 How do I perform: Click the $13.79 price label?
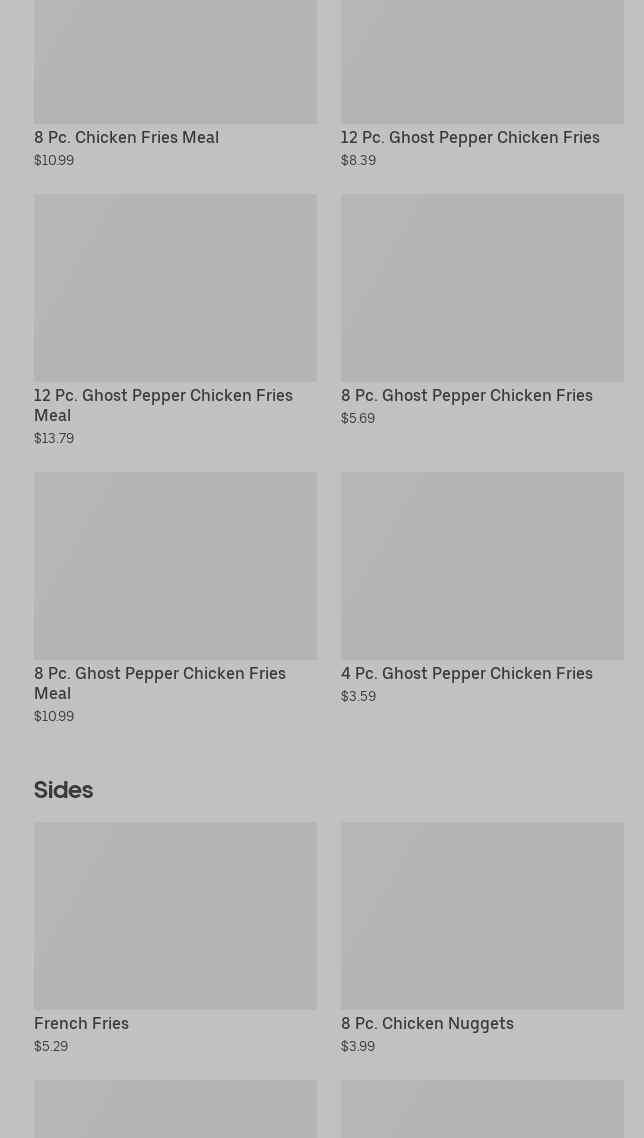click(x=54, y=438)
